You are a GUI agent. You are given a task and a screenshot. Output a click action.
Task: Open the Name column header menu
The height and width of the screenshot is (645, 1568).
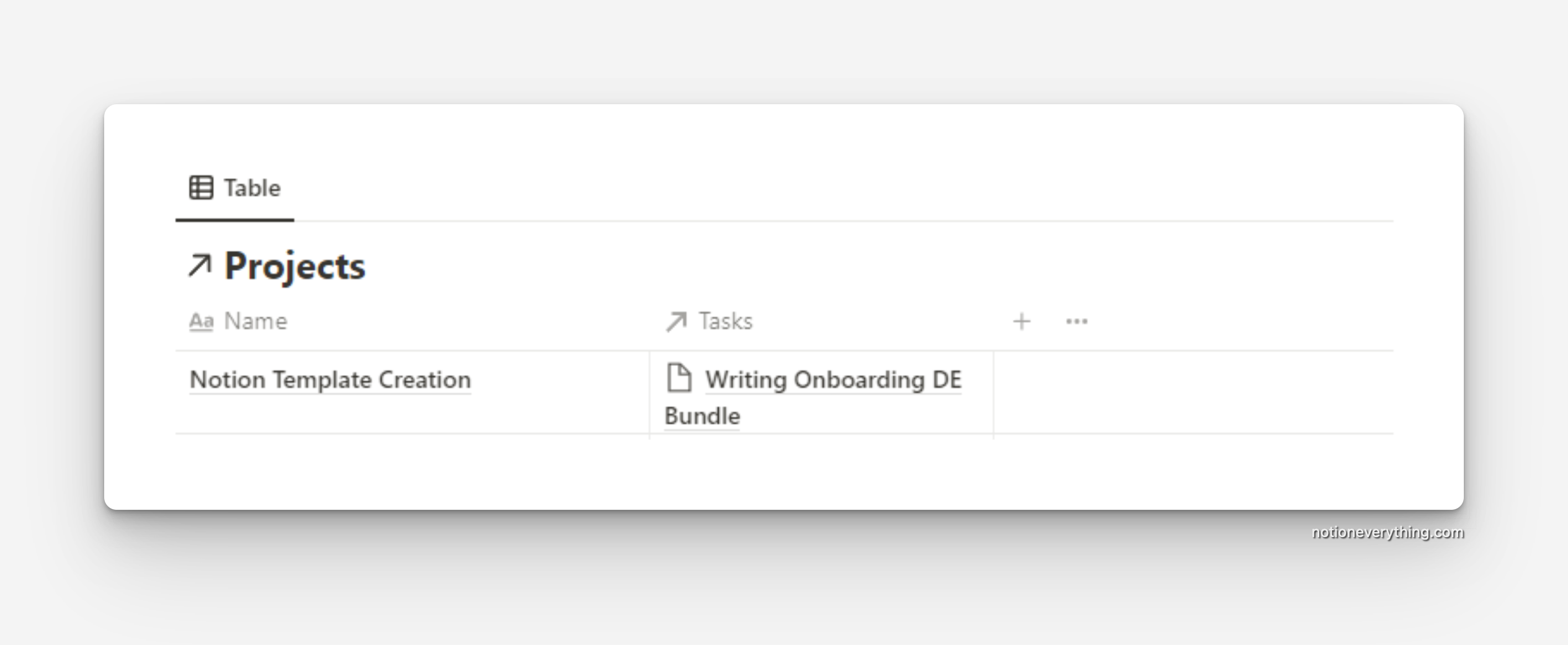254,321
